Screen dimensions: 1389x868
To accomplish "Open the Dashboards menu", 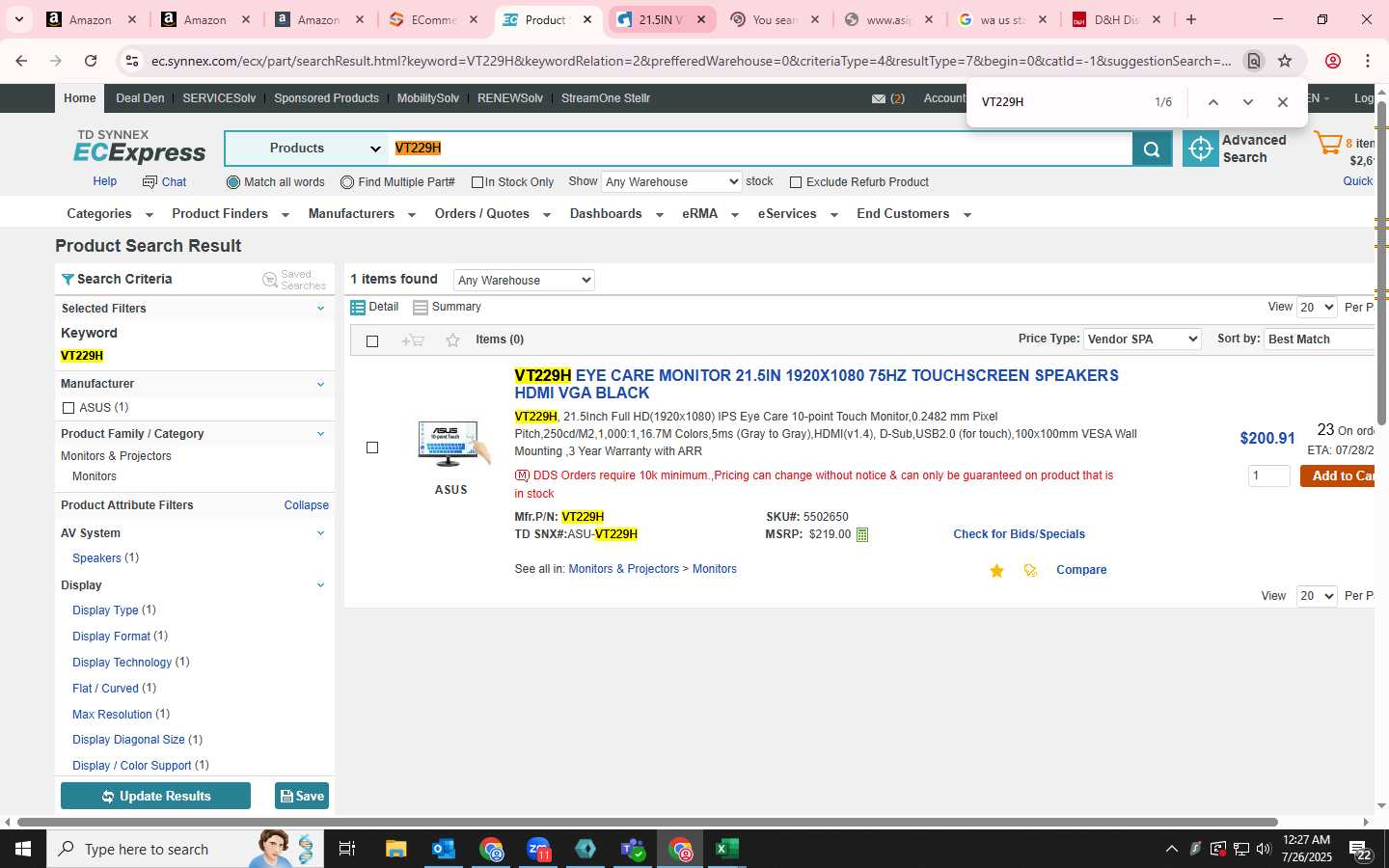I will (x=616, y=214).
